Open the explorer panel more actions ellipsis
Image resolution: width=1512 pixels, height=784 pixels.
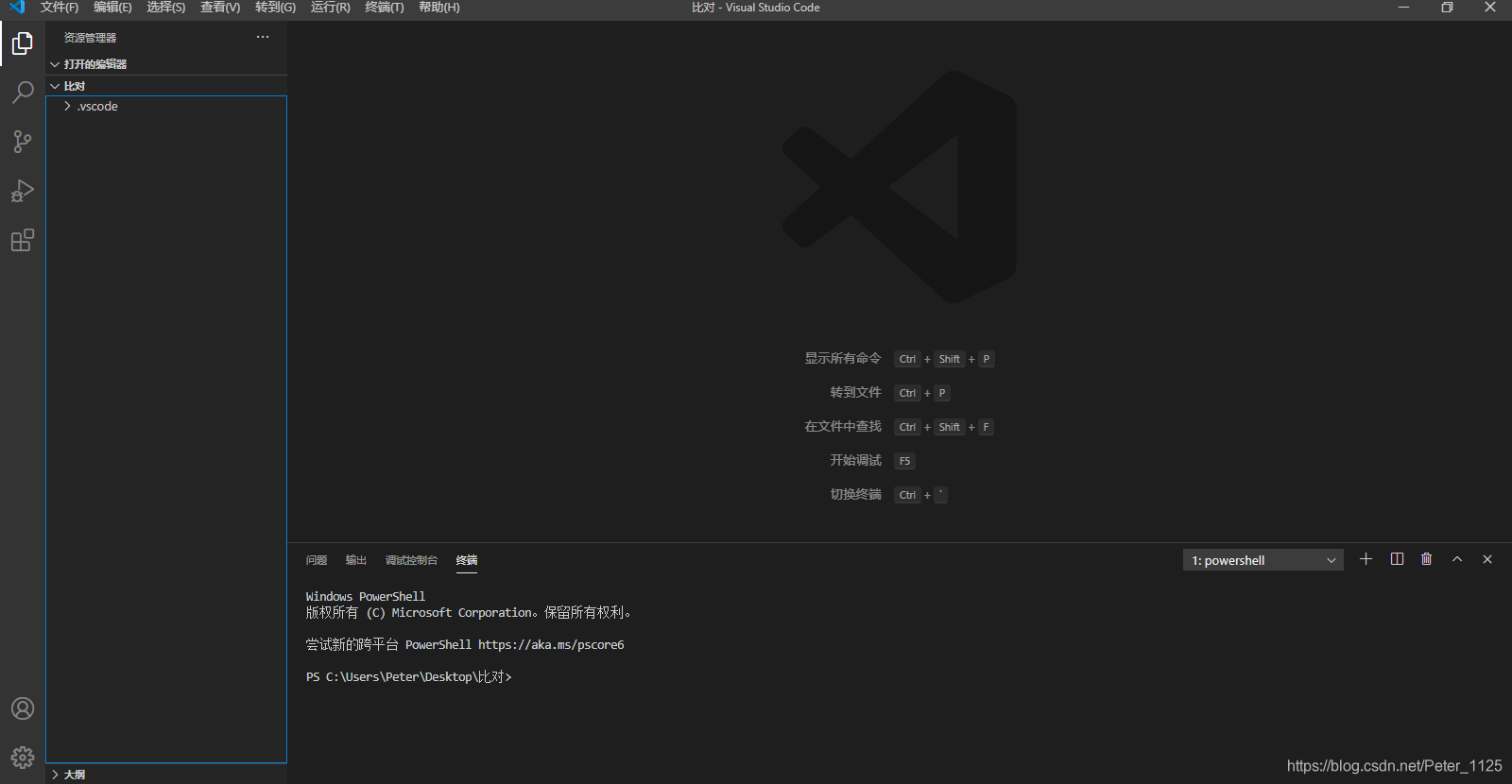click(x=263, y=37)
